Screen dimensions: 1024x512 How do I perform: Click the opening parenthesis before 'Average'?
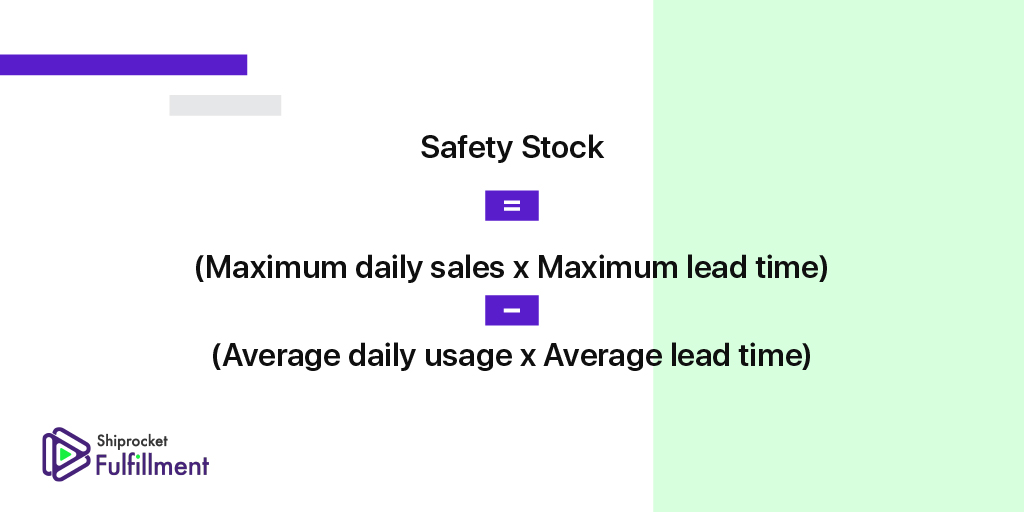217,356
